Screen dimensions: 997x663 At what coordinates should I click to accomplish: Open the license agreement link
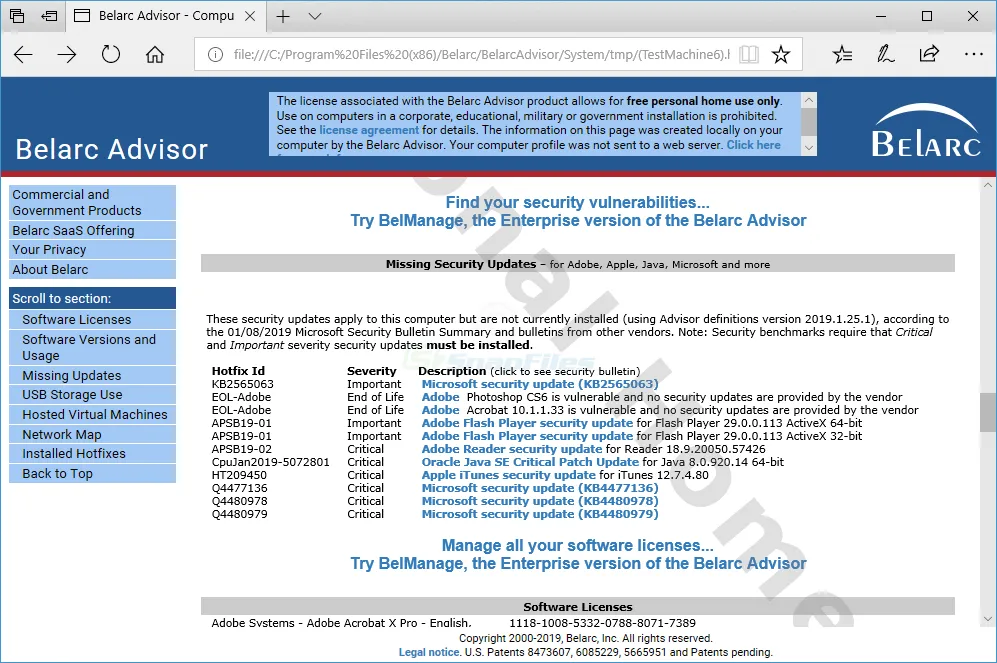(x=369, y=130)
